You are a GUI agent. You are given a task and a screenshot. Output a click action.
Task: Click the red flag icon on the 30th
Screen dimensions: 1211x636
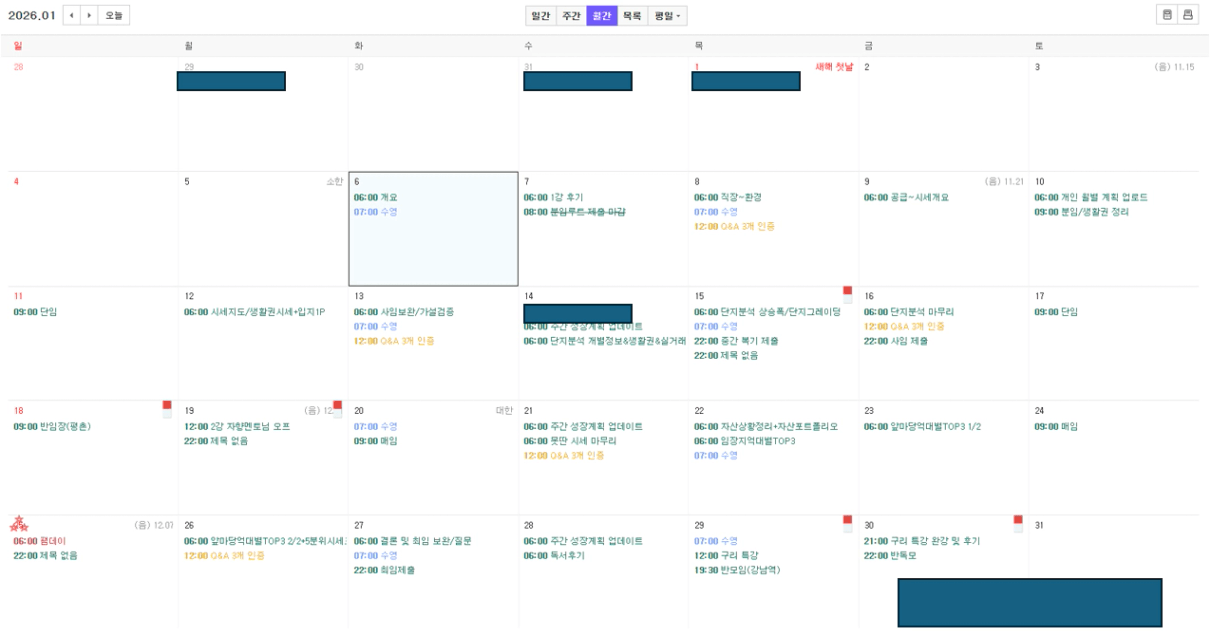[1018, 523]
